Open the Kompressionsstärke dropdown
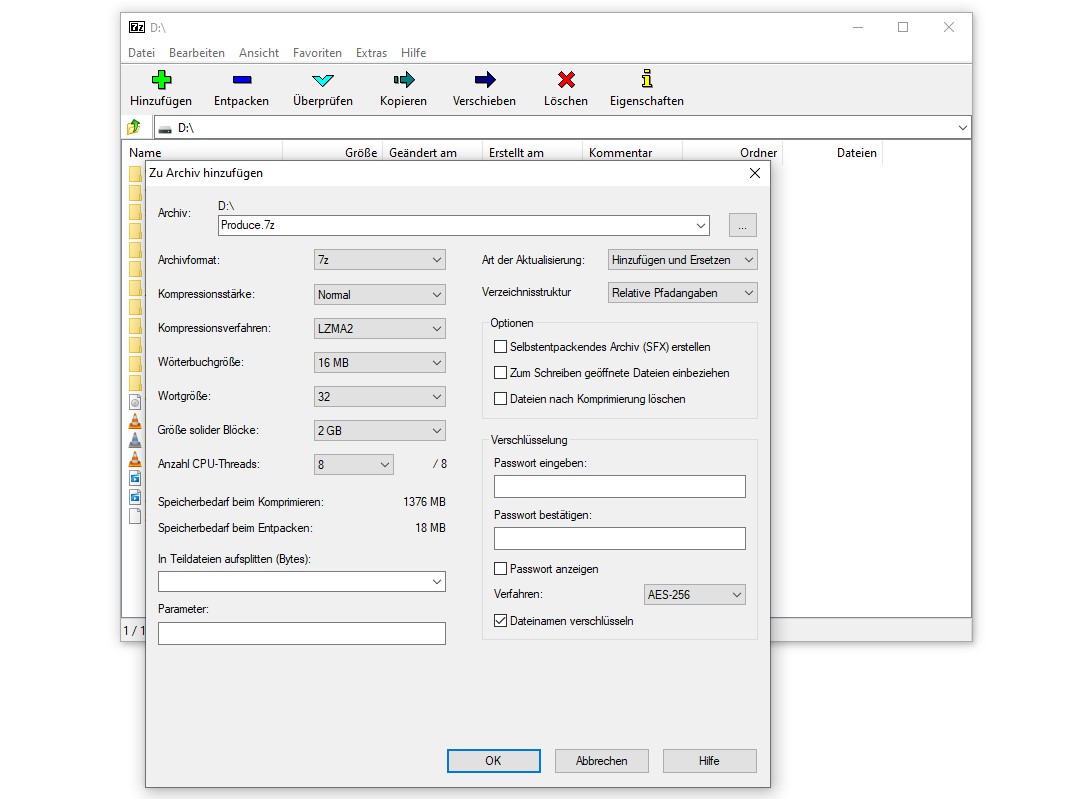The image size is (1065, 799). (380, 294)
